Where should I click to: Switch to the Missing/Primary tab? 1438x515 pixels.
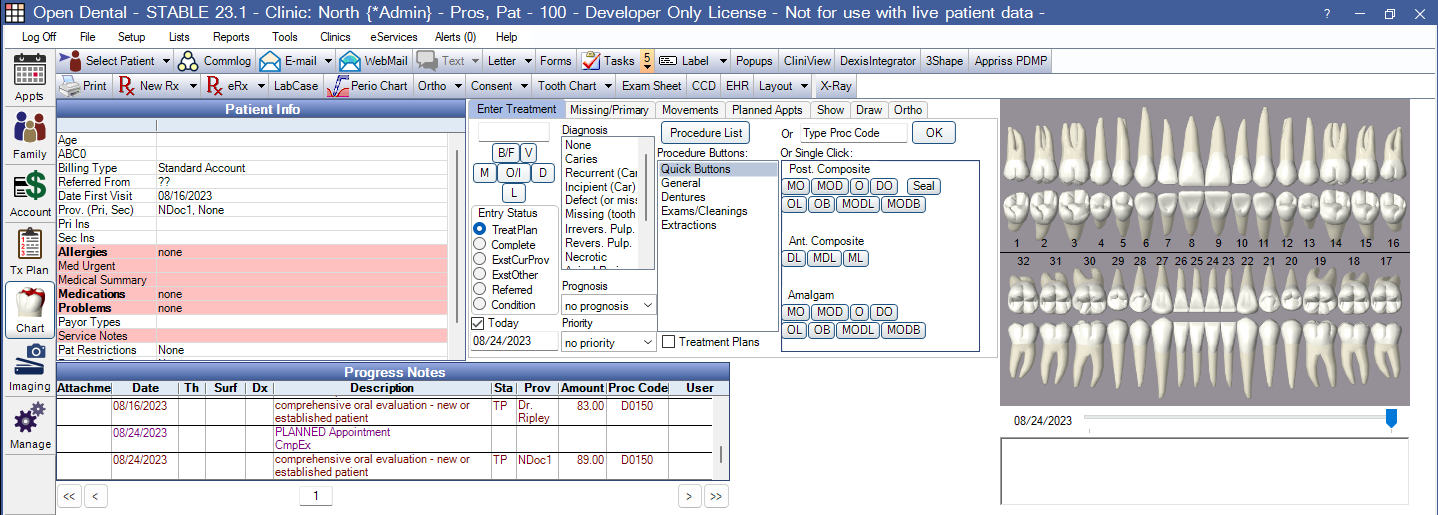click(609, 110)
